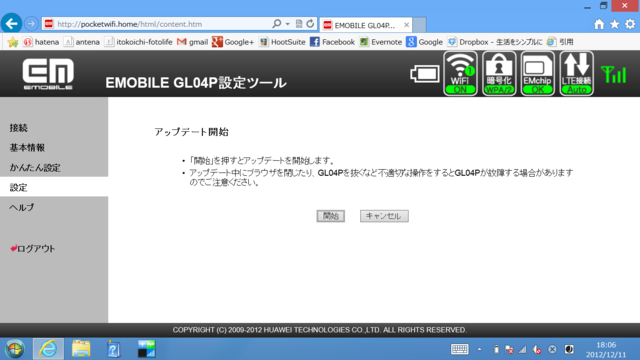This screenshot has width=640, height=360.
Task: Click the 暗号化 WPA/2 lock icon
Action: click(x=499, y=74)
